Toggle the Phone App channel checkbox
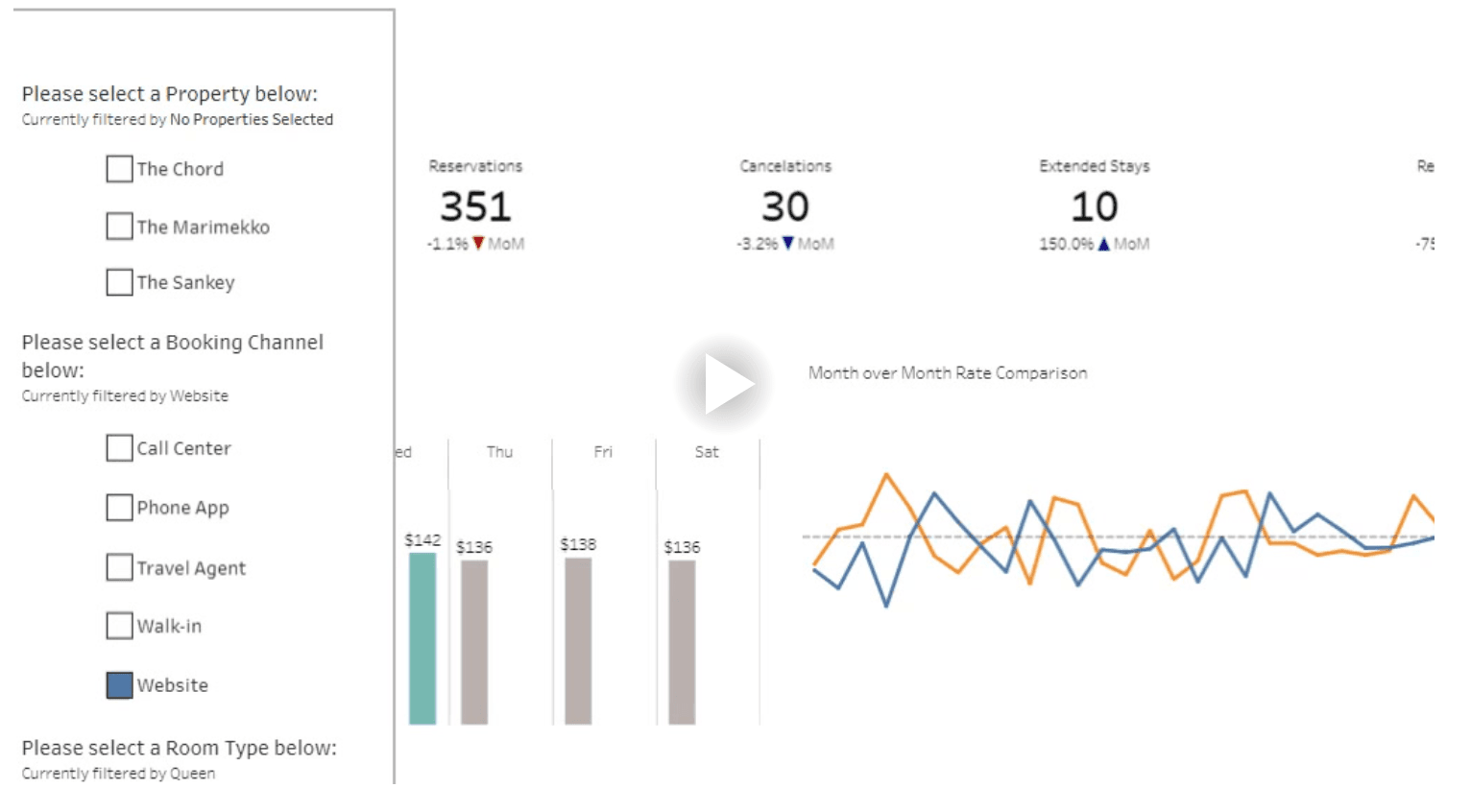 pos(120,508)
